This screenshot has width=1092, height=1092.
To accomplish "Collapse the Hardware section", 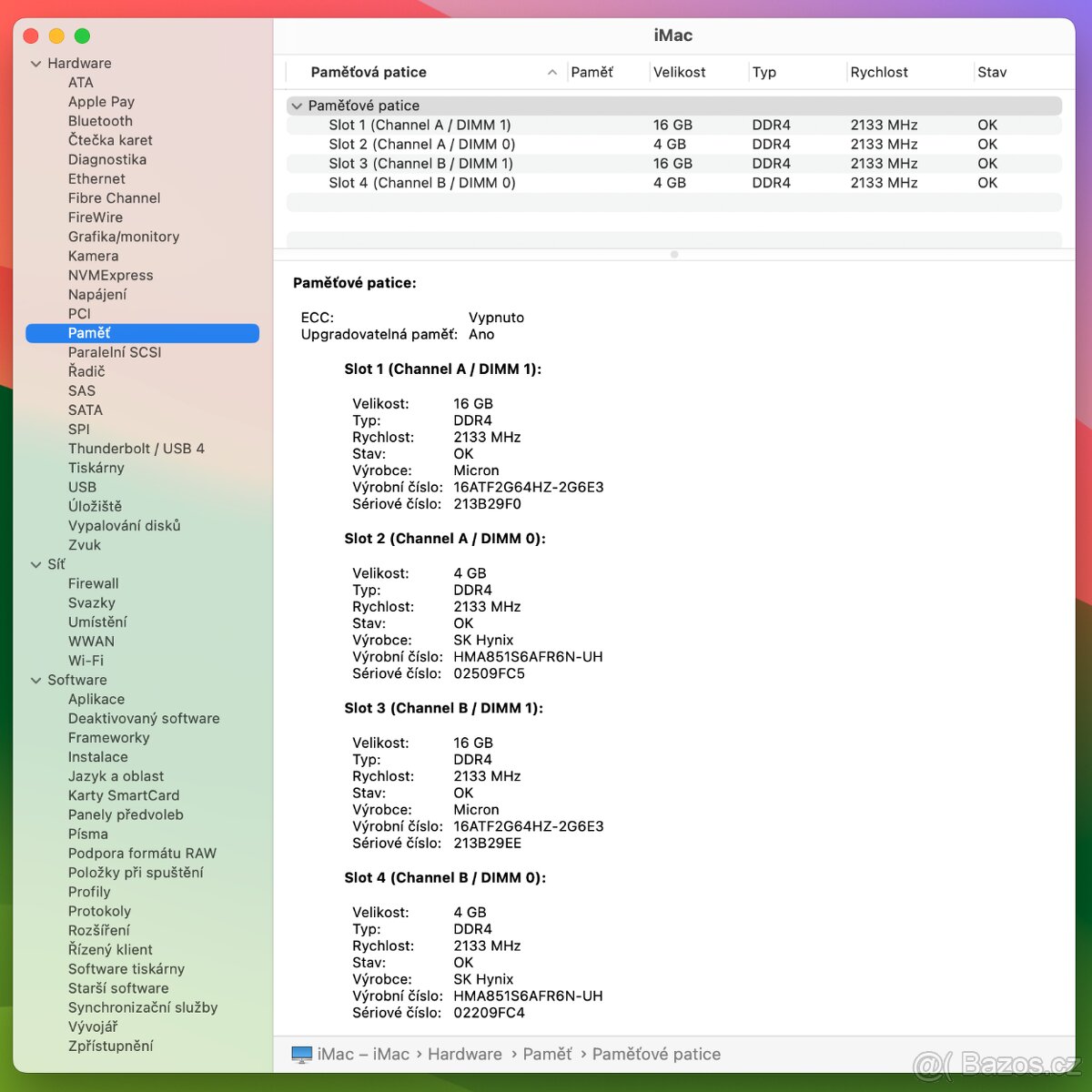I will point(36,63).
